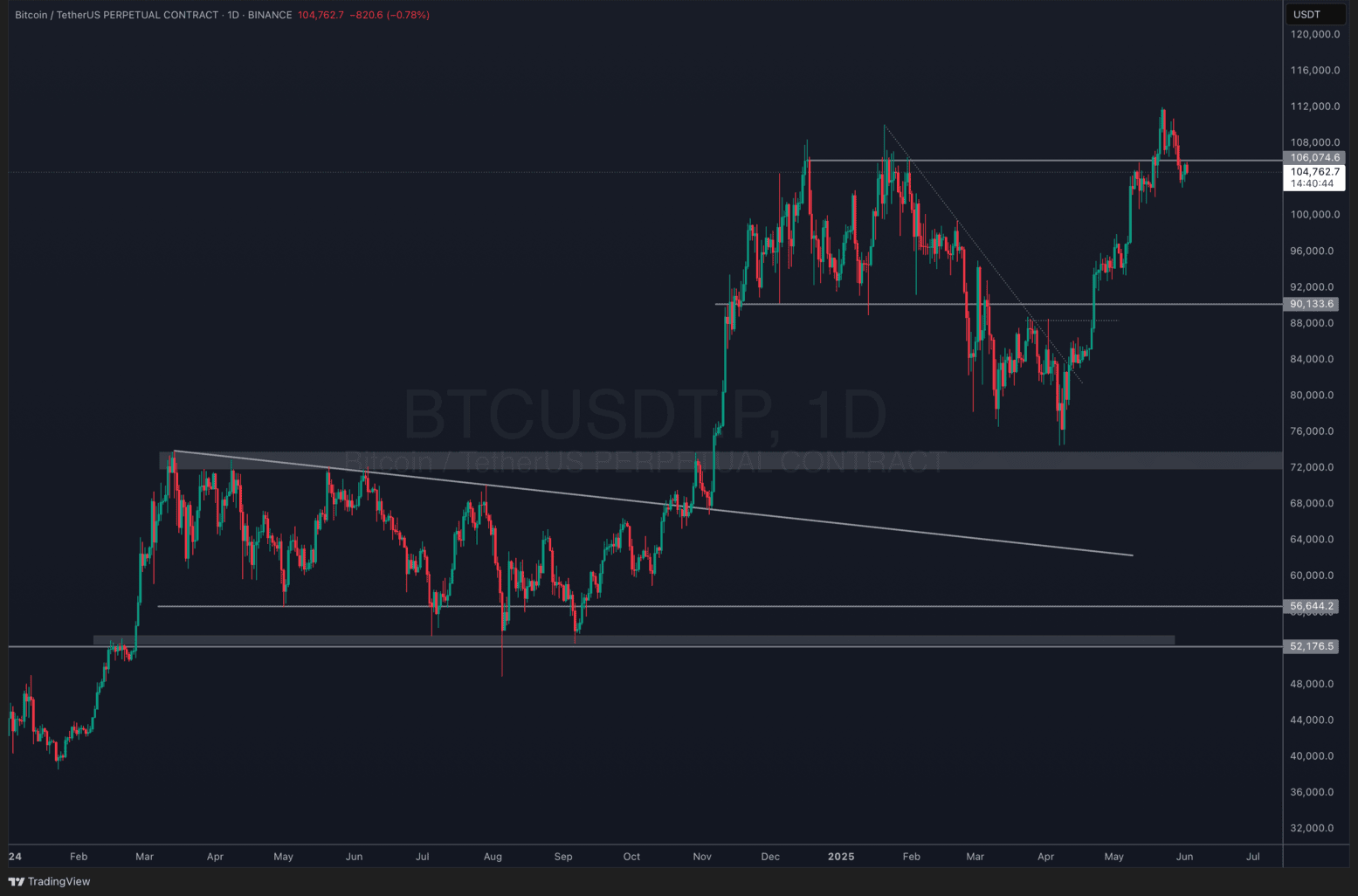The width and height of the screenshot is (1358, 896).
Task: Click the 2025 label on the time axis
Action: point(840,857)
